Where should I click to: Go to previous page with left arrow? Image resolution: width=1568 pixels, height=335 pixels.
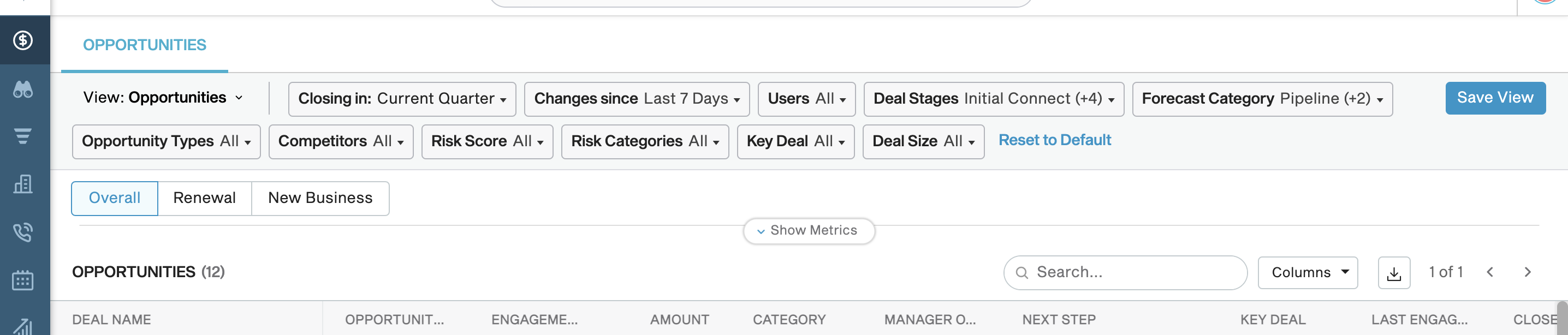click(x=1490, y=272)
